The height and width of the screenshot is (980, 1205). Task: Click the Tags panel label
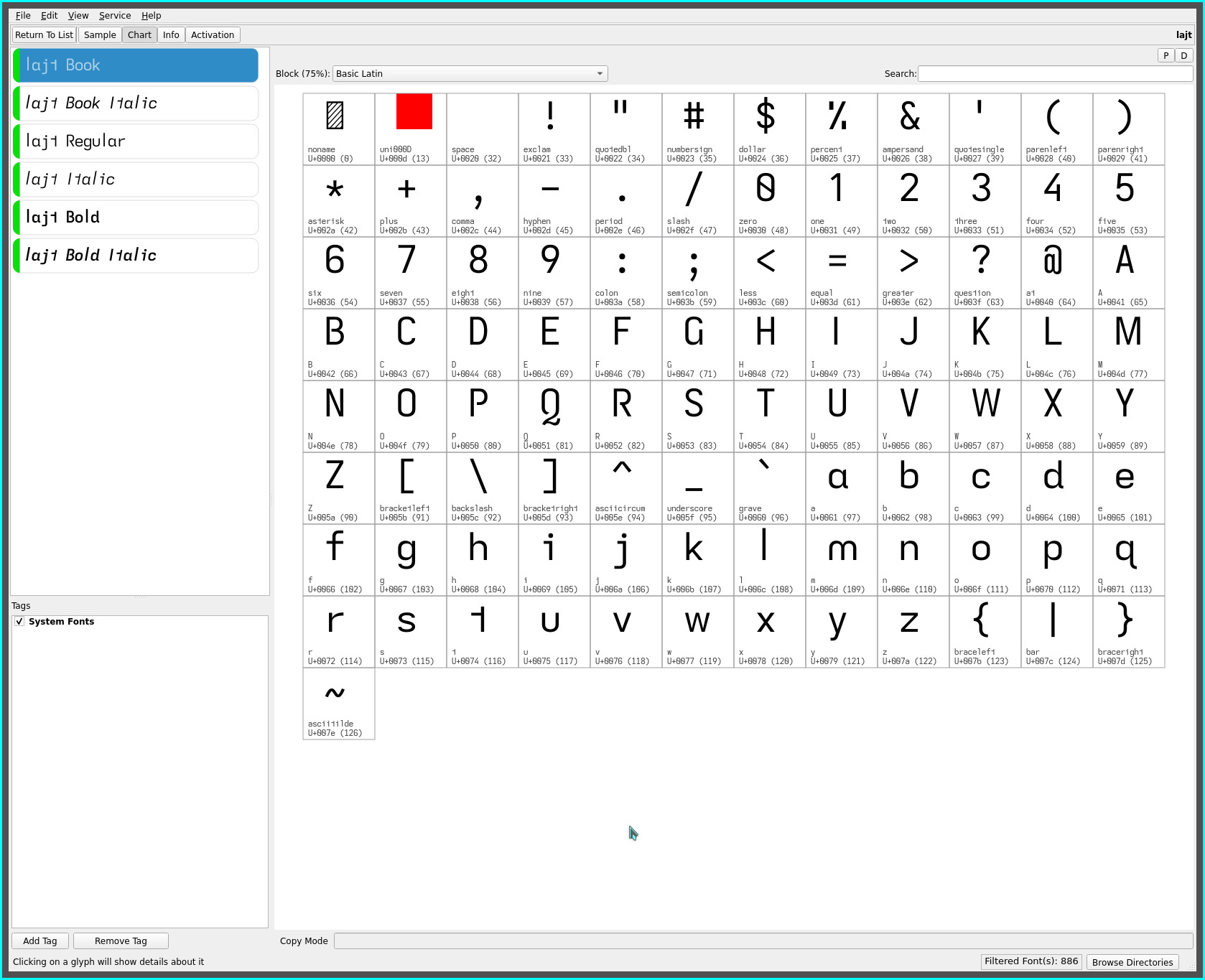tap(21, 606)
